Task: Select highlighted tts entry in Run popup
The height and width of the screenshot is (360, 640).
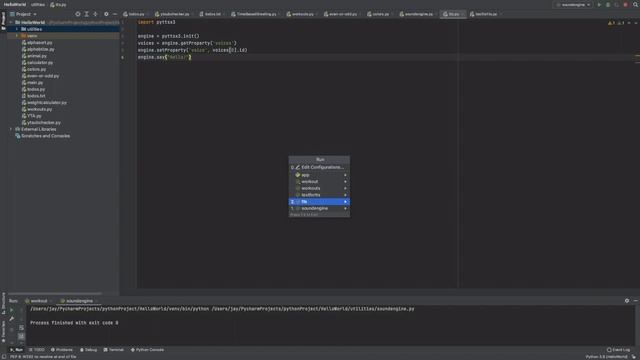Action: pyautogui.click(x=319, y=202)
